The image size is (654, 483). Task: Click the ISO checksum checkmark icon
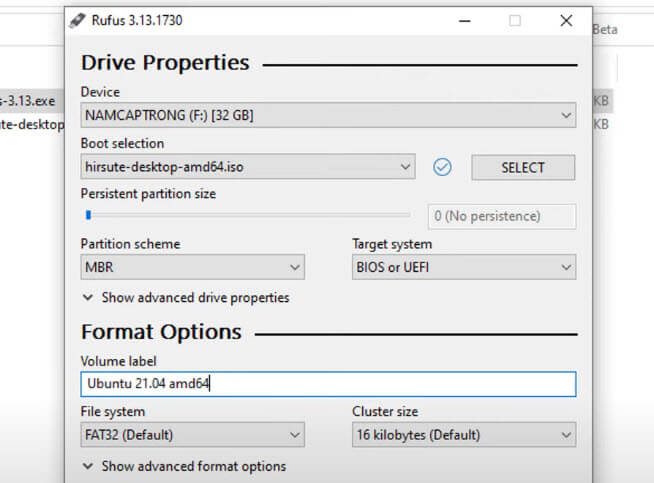(442, 167)
